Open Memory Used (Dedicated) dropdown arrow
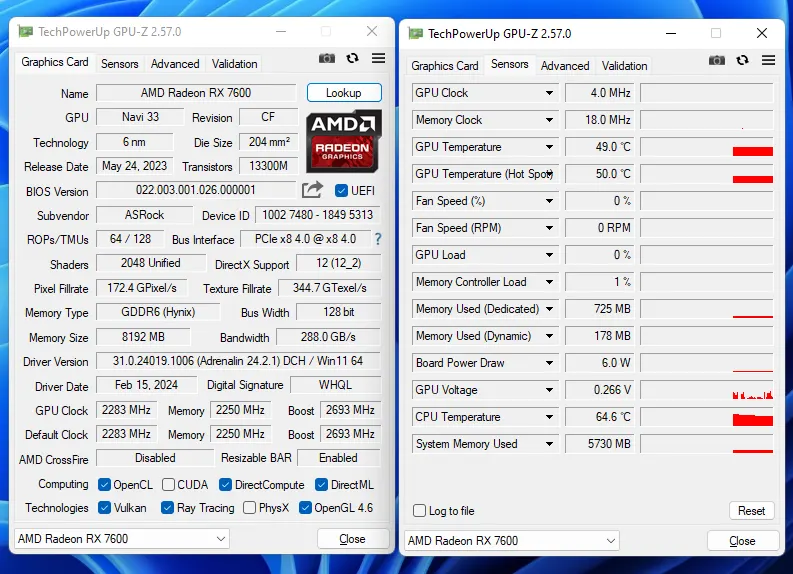 pyautogui.click(x=549, y=309)
